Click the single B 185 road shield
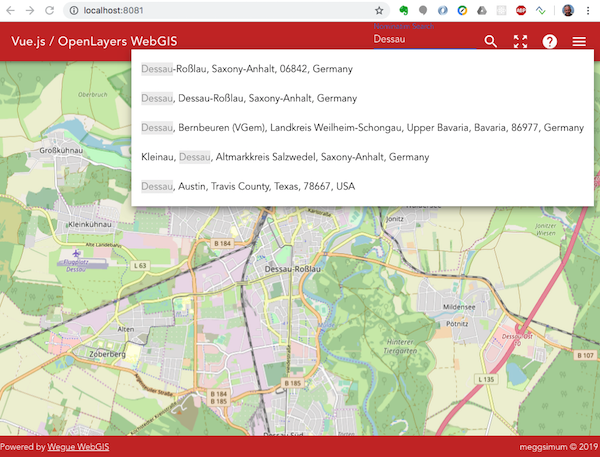 point(293,383)
